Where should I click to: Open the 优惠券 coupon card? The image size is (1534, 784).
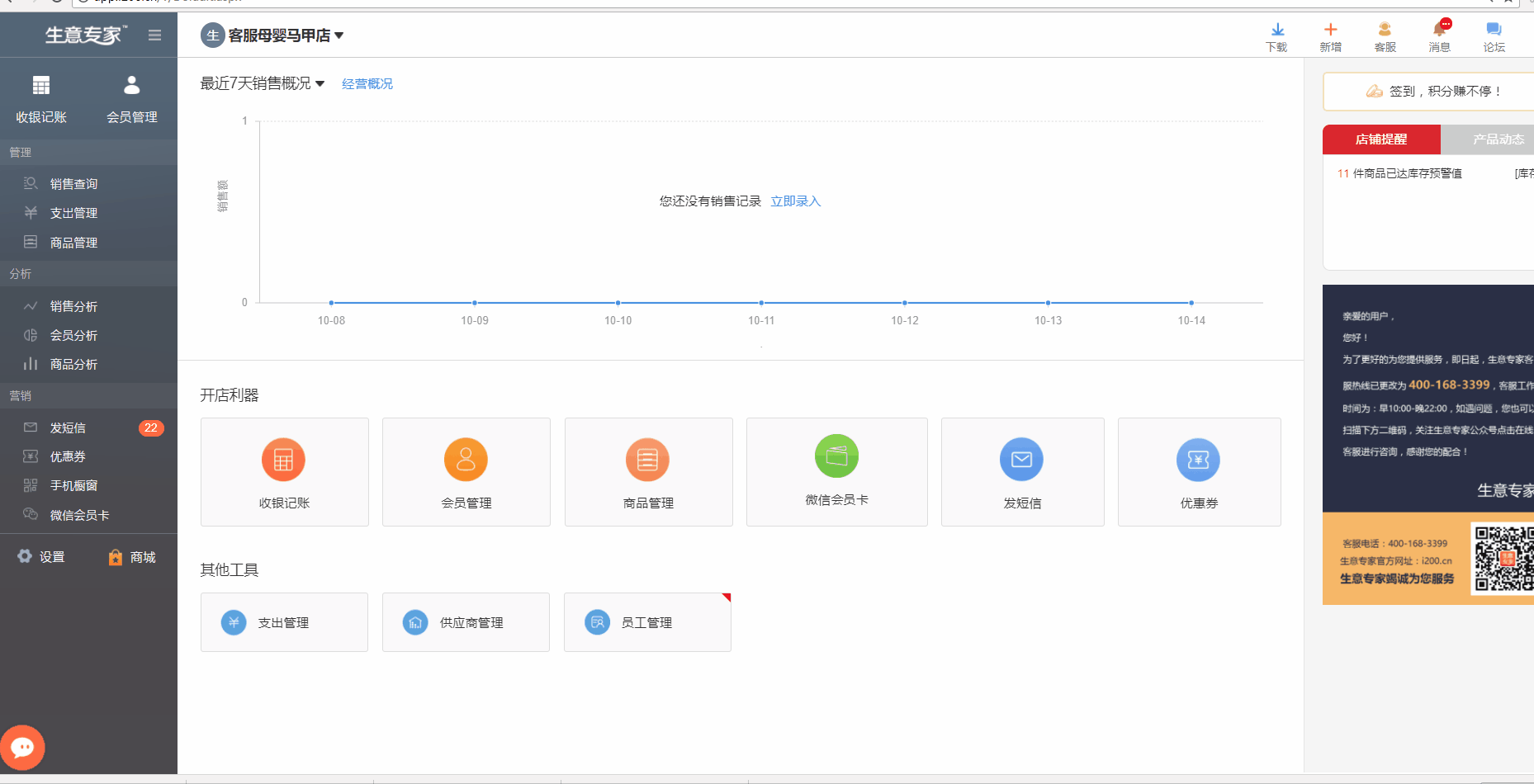pyautogui.click(x=1200, y=472)
